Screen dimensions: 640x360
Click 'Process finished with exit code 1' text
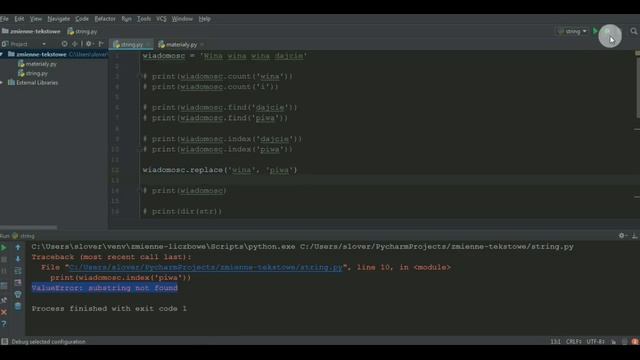click(x=109, y=309)
